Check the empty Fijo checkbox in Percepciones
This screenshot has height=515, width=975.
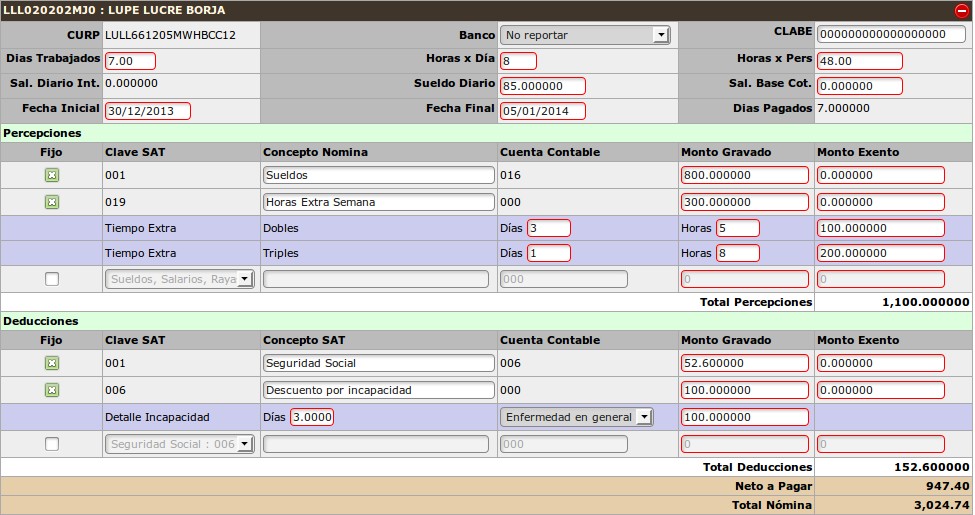tap(52, 279)
